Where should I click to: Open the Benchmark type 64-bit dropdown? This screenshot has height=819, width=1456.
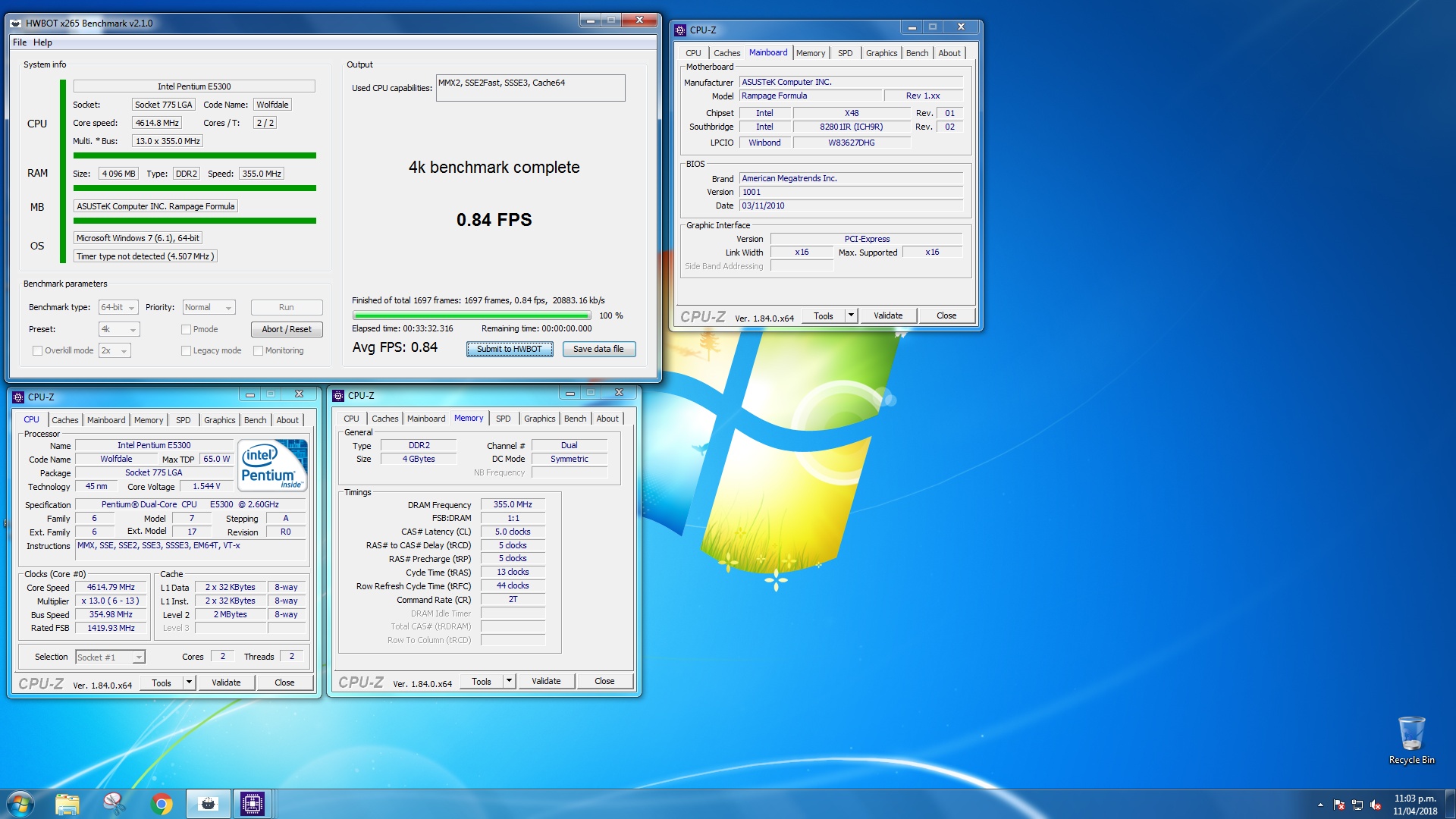(118, 307)
